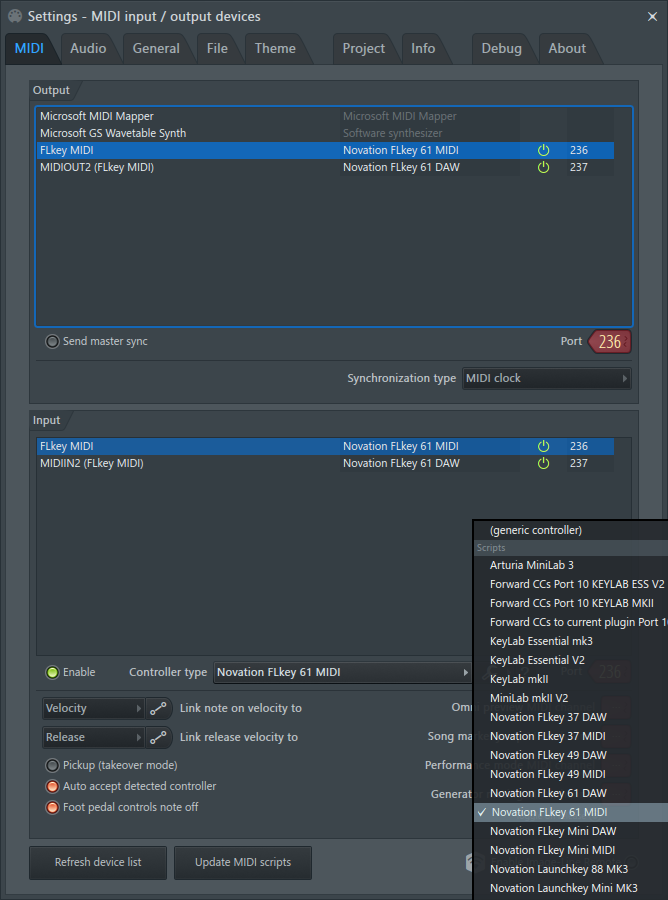Select MIDIOUT2 (FLkey MIDI) output row
Screen dimensions: 668x900
pyautogui.click(x=325, y=168)
